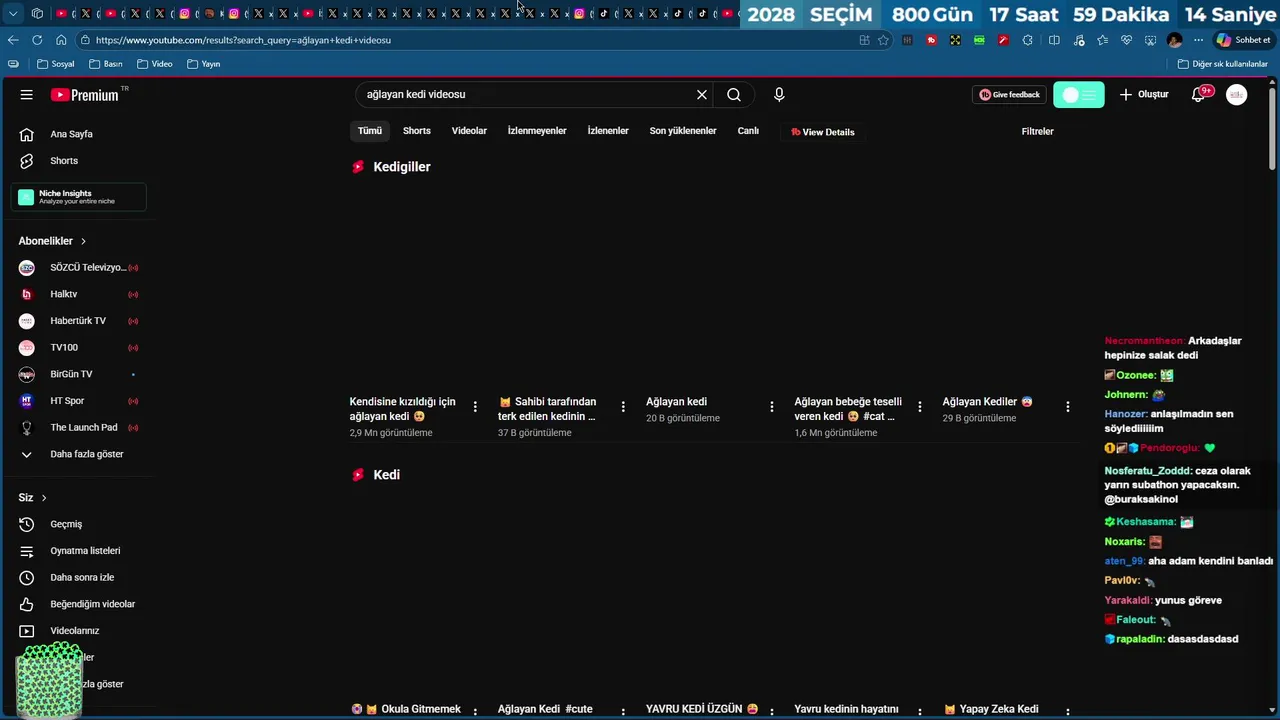The height and width of the screenshot is (720, 1280).
Task: Open browser extensions puzzle icon
Action: click(1027, 40)
